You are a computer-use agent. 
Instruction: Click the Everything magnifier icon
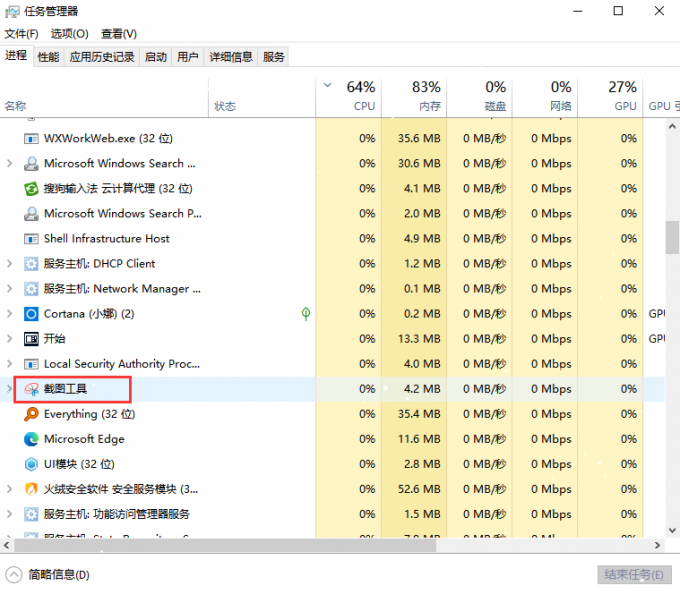[x=31, y=414]
